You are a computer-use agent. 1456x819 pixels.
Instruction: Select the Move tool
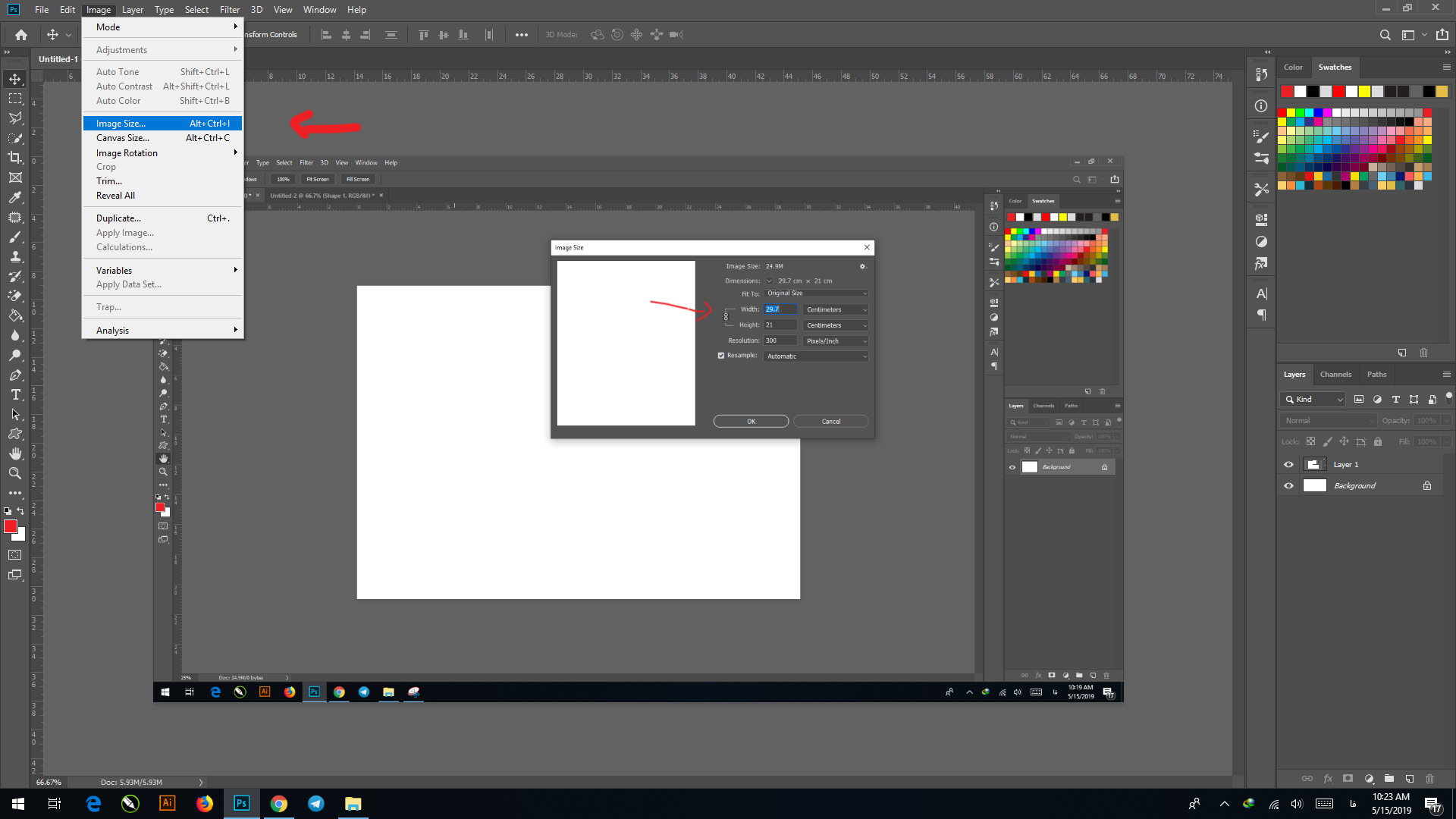[15, 79]
